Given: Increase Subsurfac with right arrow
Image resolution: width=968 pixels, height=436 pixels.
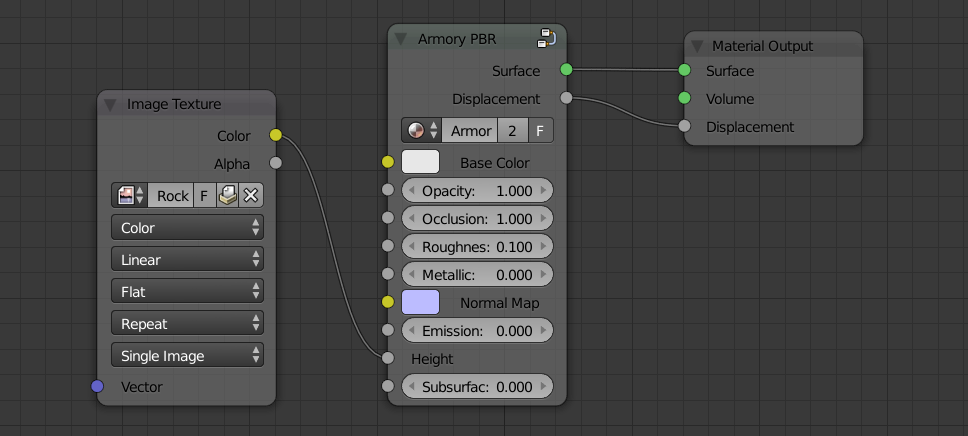Looking at the screenshot, I should tap(544, 387).
